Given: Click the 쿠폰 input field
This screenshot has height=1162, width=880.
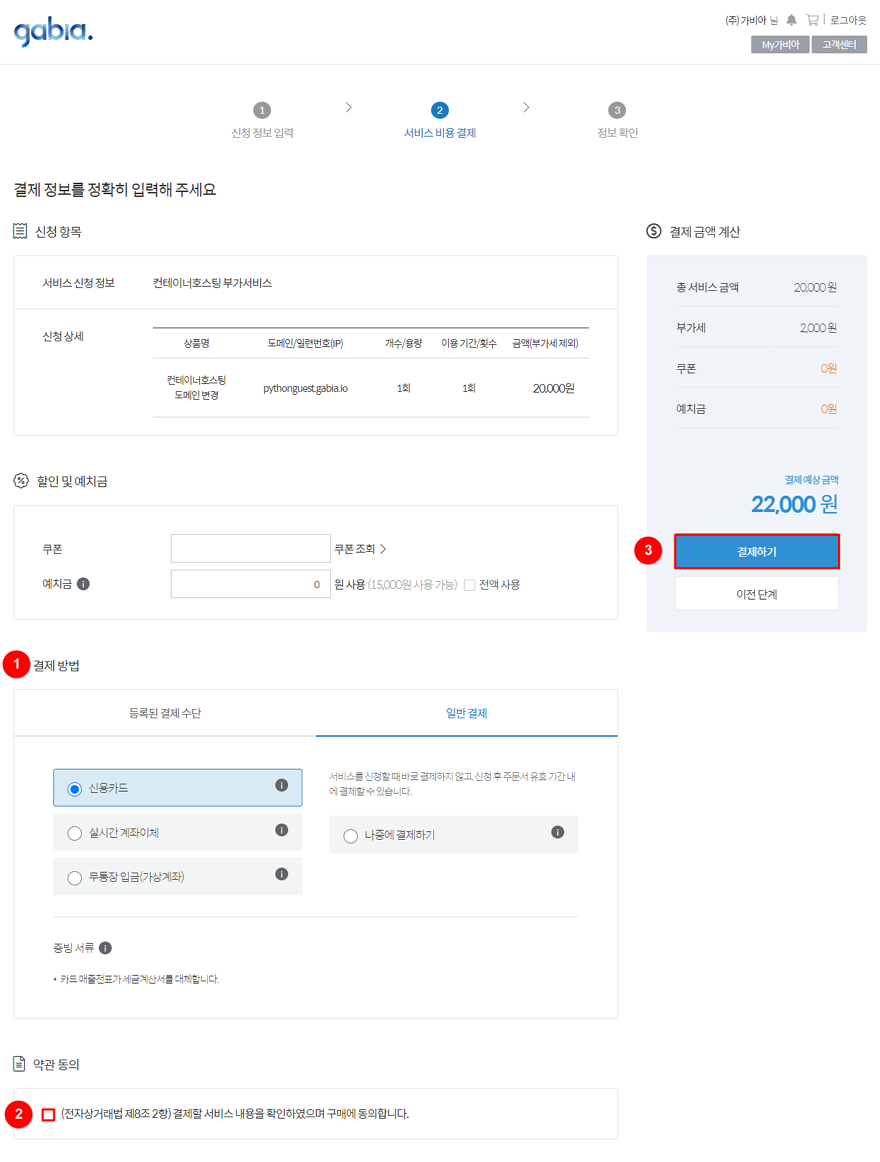Looking at the screenshot, I should 250,549.
